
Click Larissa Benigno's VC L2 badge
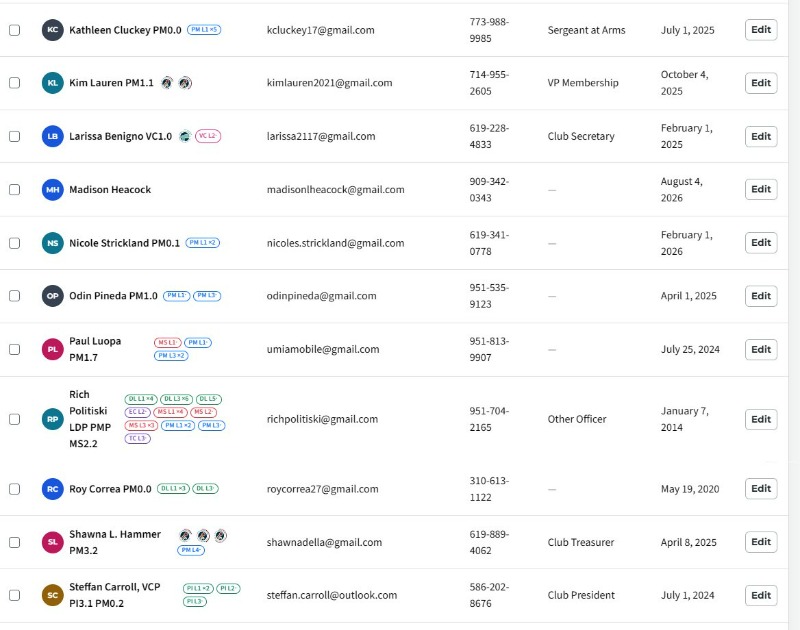(x=208, y=136)
